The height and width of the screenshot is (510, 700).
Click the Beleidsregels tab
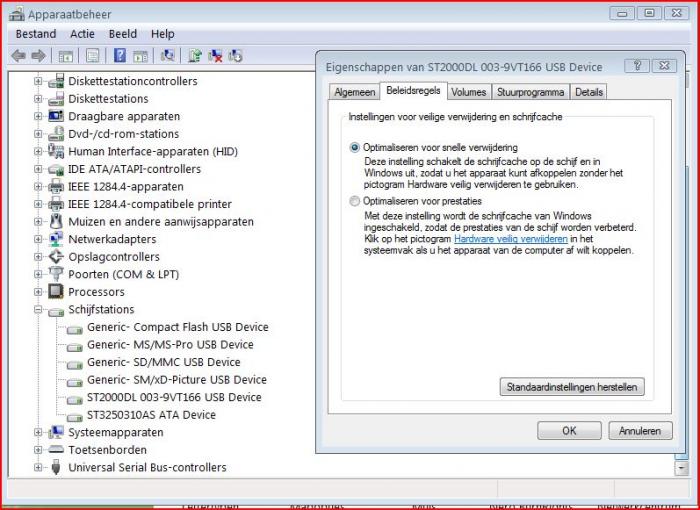coord(413,91)
